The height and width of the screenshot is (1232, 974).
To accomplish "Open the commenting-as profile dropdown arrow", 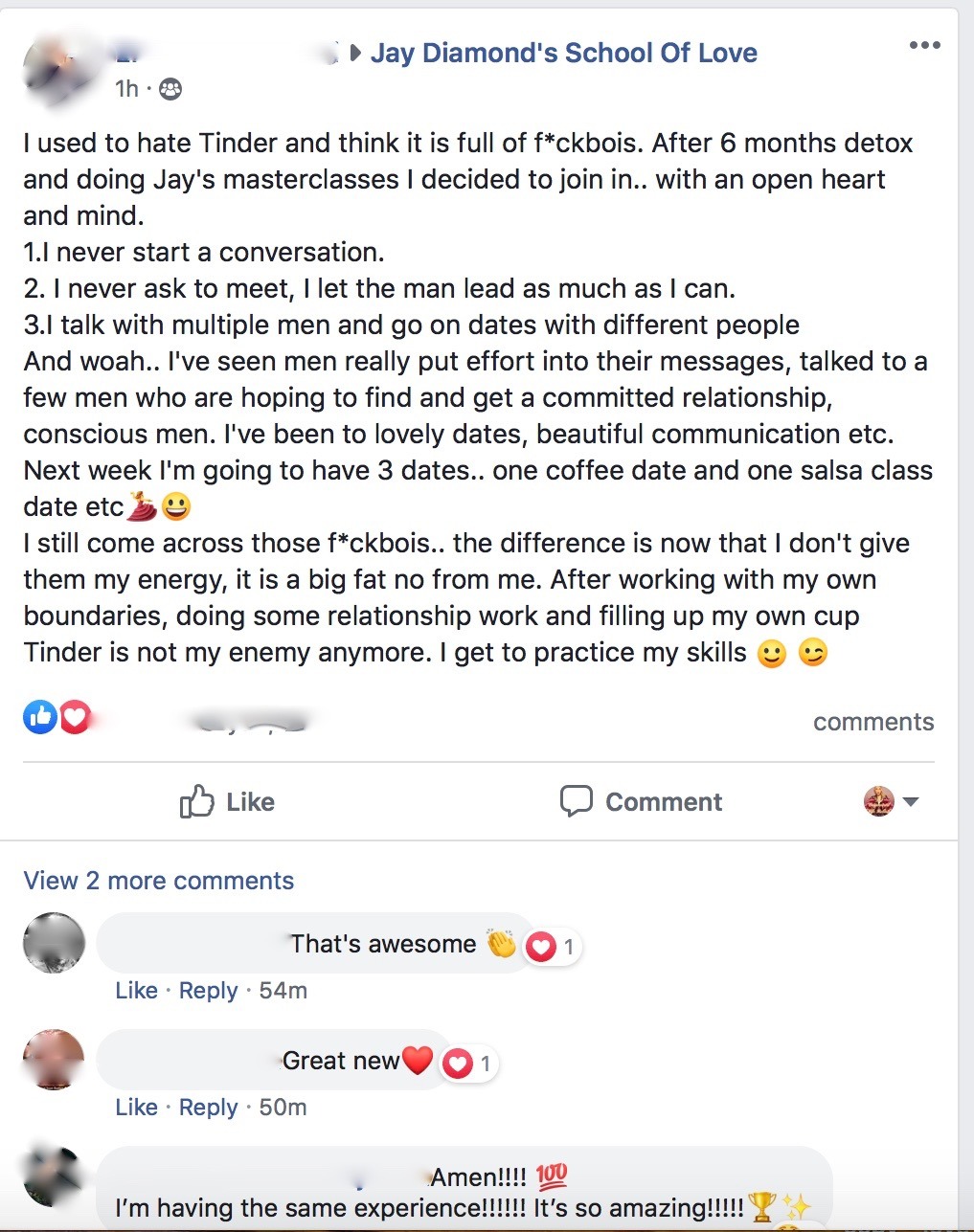I will click(x=911, y=801).
